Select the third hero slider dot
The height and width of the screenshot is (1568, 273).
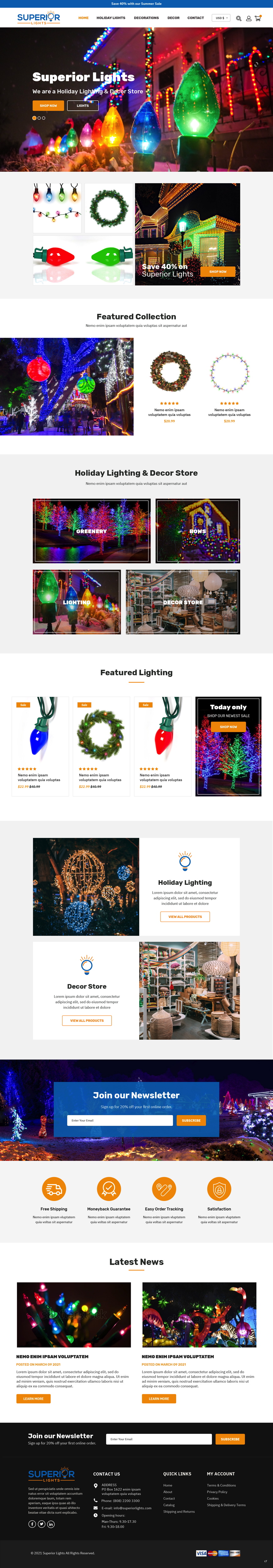[x=44, y=118]
